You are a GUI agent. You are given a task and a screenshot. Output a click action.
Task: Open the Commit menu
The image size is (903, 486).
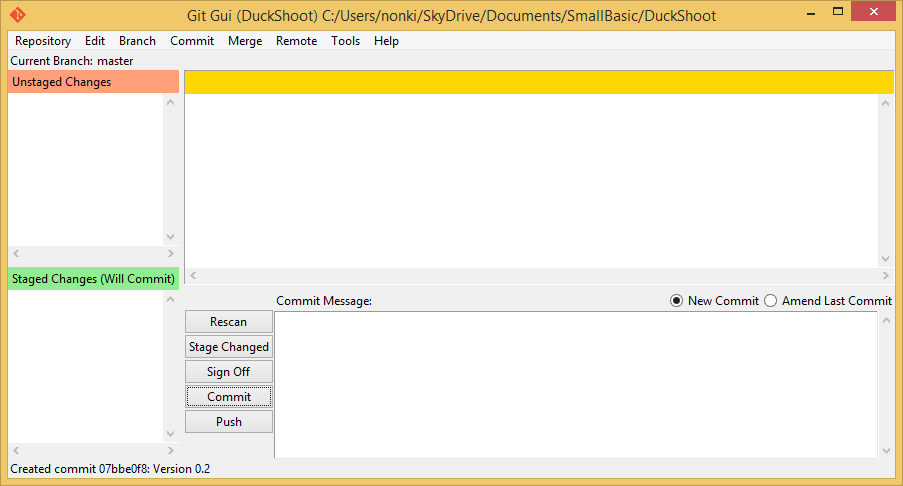(192, 41)
